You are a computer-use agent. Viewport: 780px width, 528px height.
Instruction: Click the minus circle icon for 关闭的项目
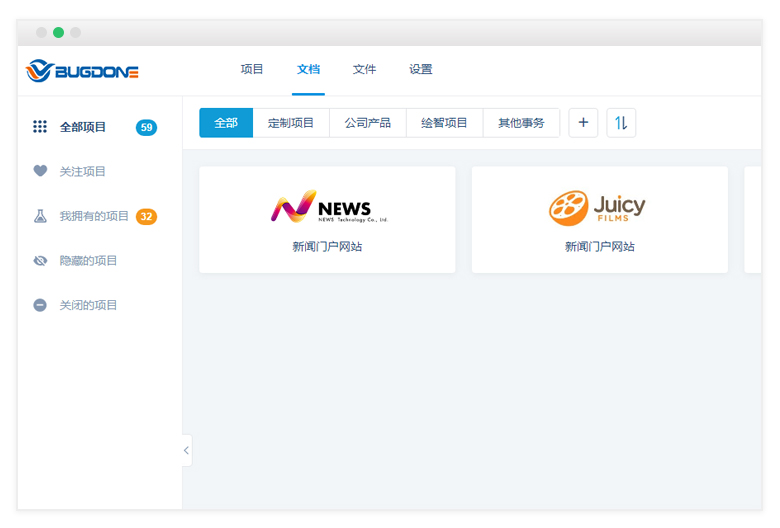40,305
